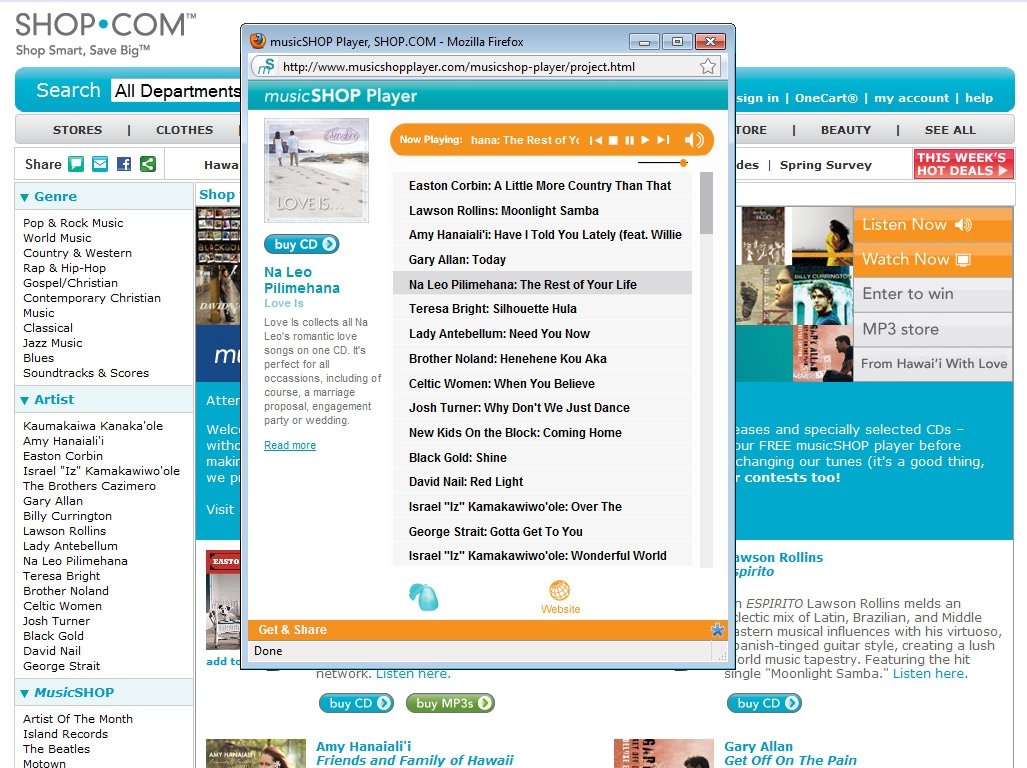Play Gary Allan: Today
The height and width of the screenshot is (768, 1027).
[x=542, y=260]
